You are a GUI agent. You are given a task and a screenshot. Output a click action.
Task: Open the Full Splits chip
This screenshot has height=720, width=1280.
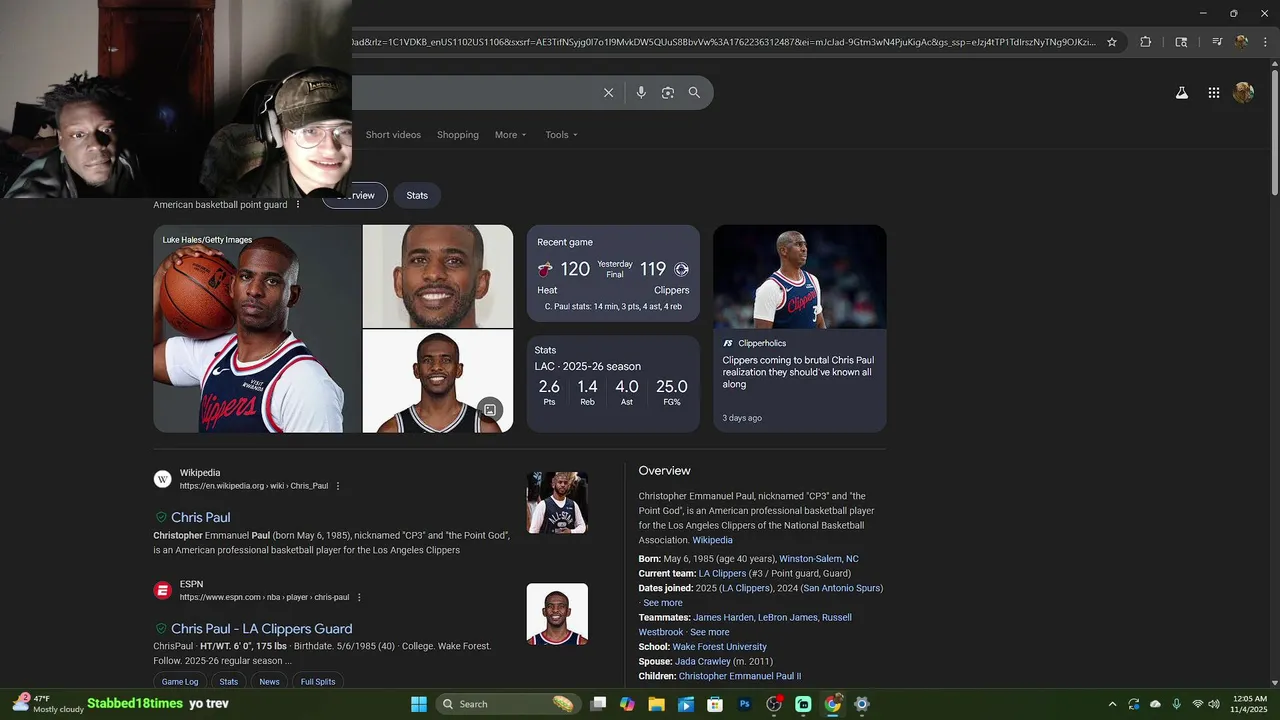tap(318, 681)
